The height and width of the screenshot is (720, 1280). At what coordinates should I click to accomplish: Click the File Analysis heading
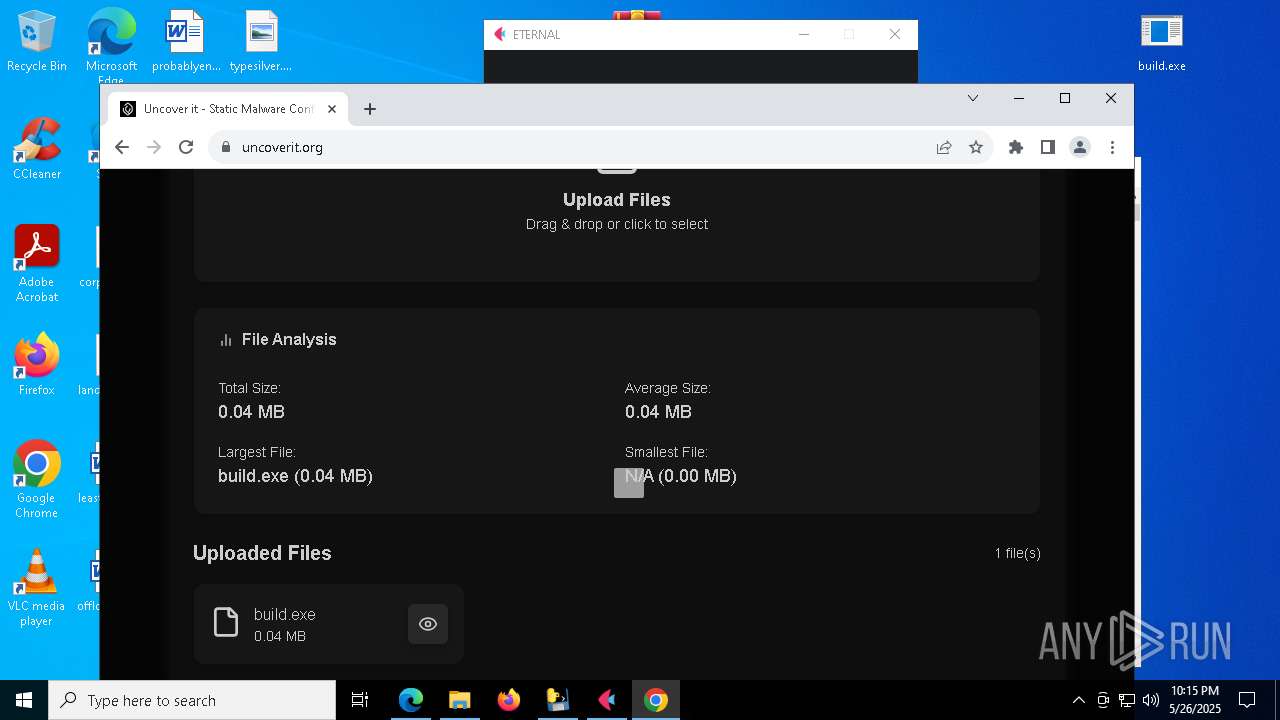coord(289,340)
